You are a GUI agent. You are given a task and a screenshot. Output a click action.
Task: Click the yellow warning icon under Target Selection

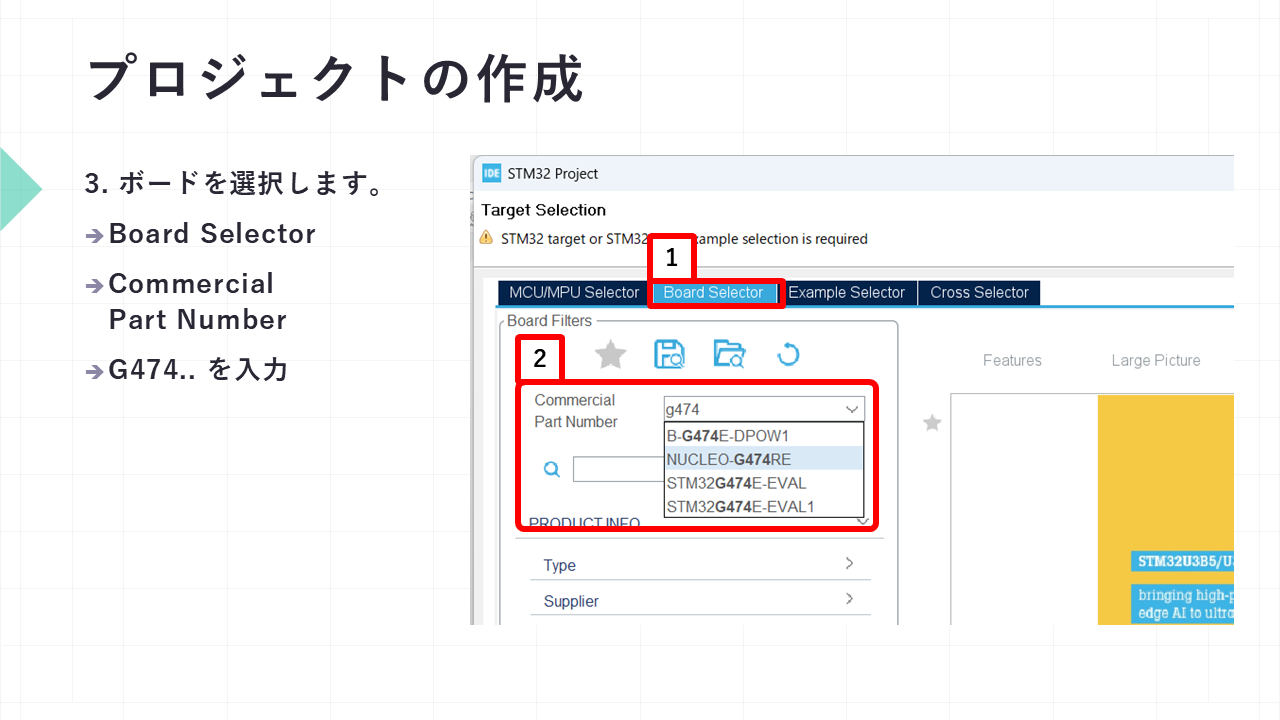(x=486, y=238)
